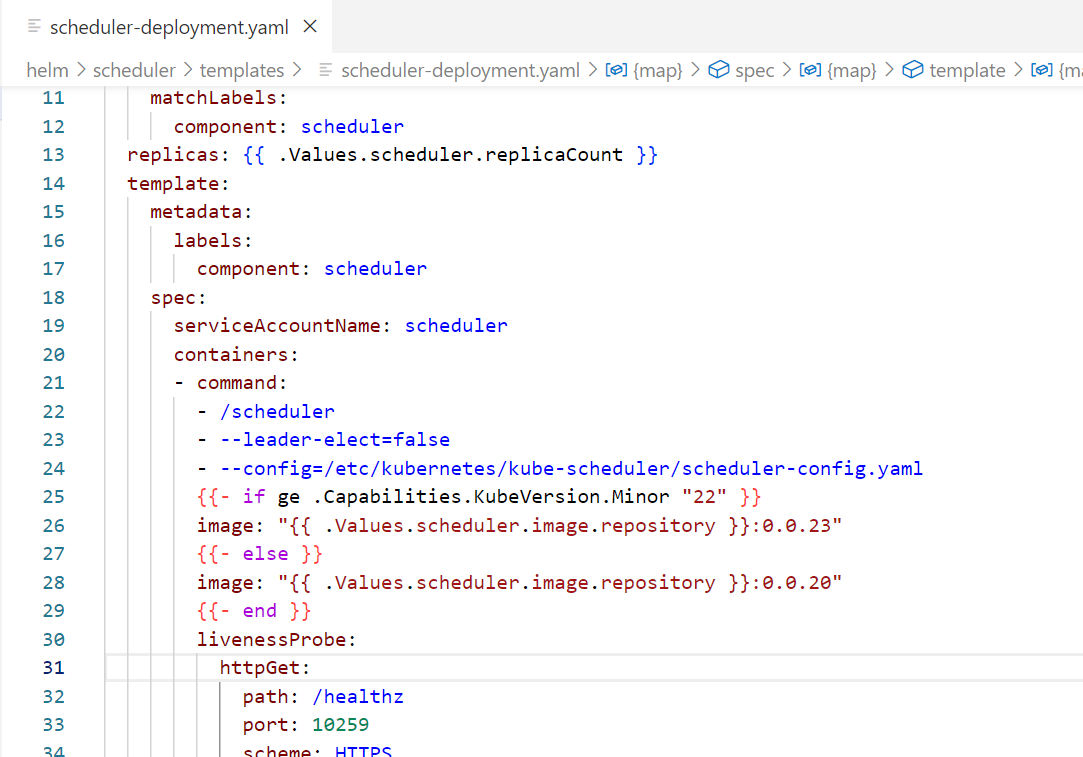This screenshot has width=1083, height=757.
Task: Expand chevron after second {map} breadcrumb
Action: pyautogui.click(x=890, y=70)
